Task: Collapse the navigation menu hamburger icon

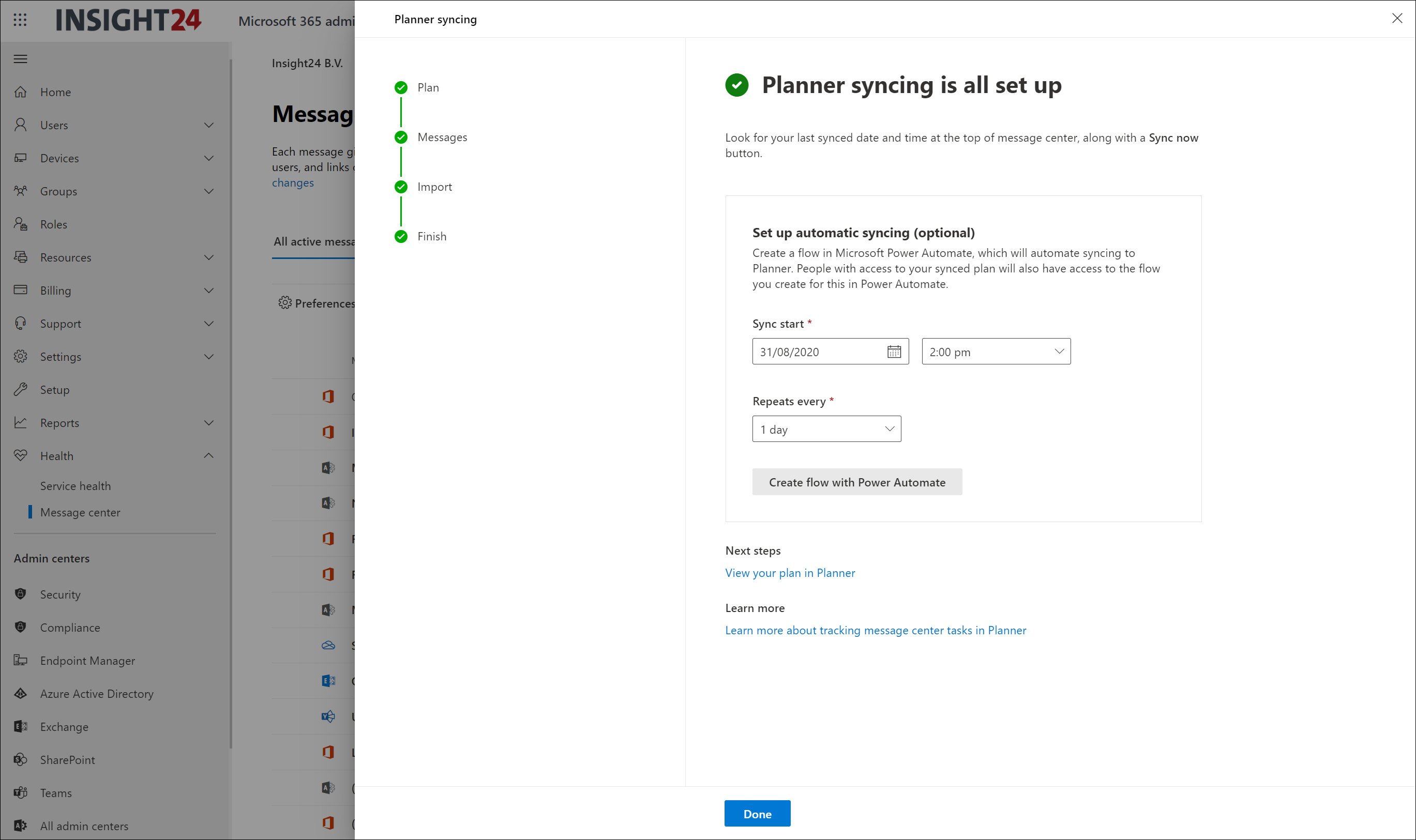Action: pyautogui.click(x=20, y=59)
